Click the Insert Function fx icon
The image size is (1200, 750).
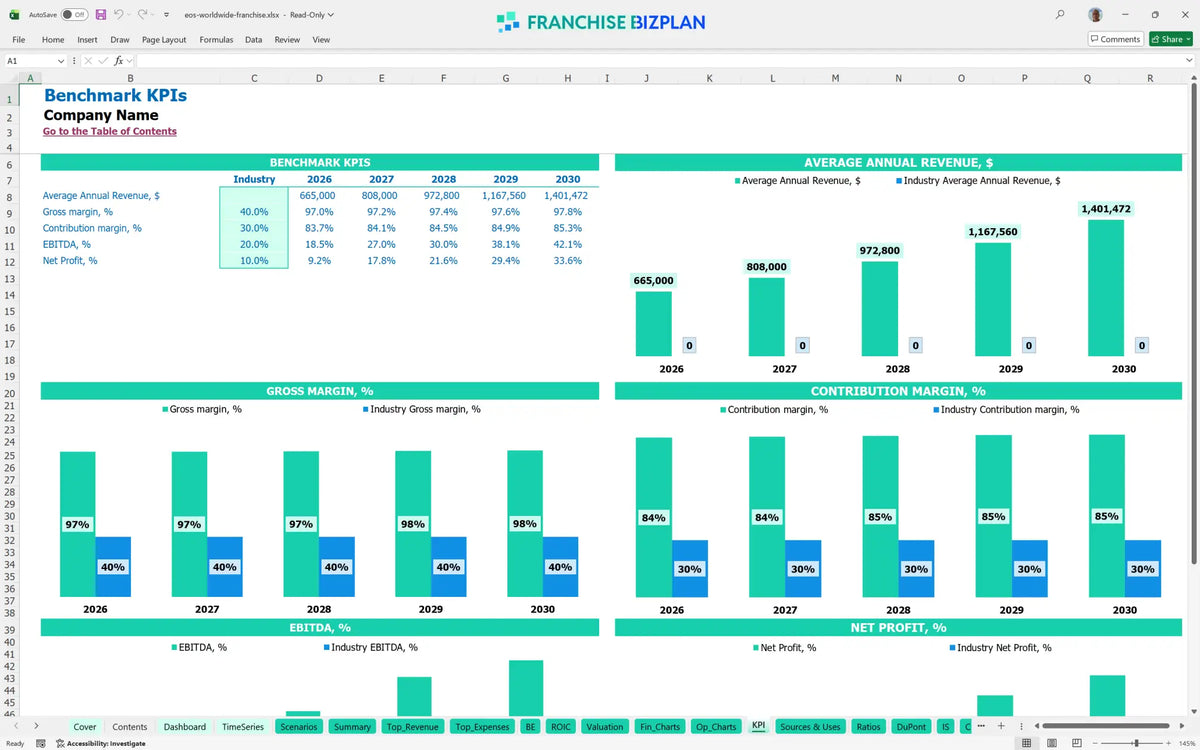118,61
